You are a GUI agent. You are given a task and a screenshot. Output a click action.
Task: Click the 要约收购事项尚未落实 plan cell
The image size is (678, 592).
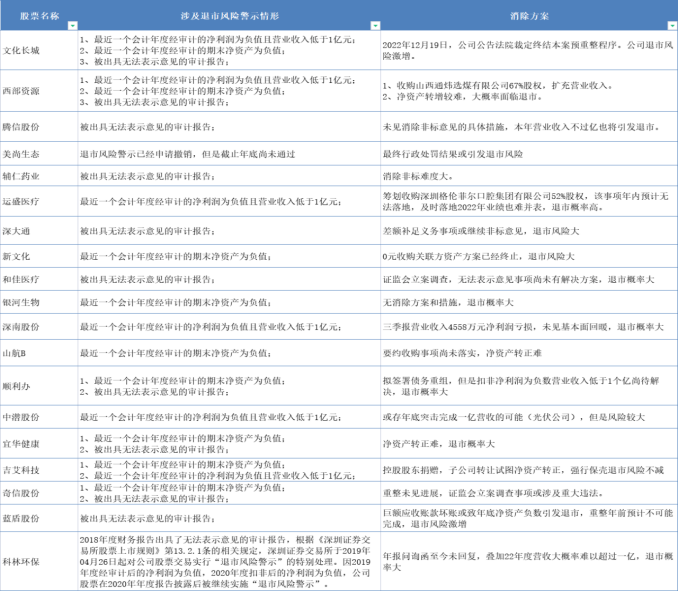[529, 353]
